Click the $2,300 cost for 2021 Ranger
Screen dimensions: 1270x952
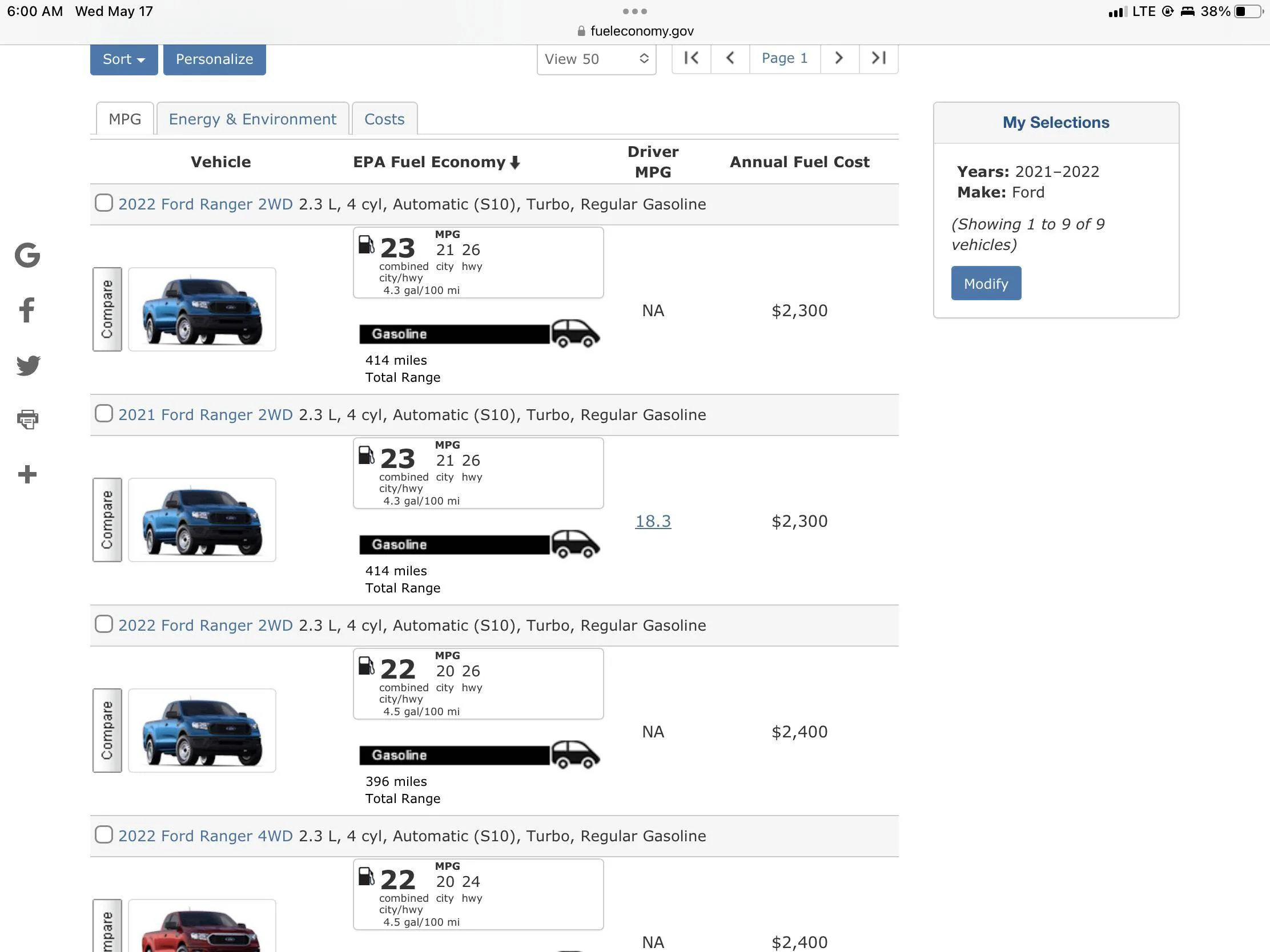coord(799,521)
